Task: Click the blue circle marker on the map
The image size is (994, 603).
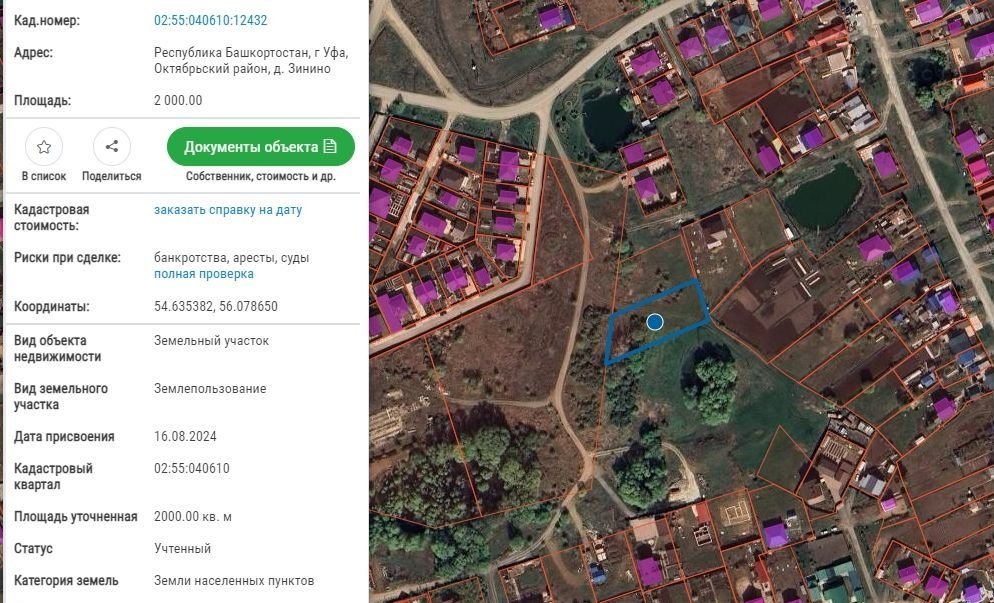Action: [x=655, y=322]
